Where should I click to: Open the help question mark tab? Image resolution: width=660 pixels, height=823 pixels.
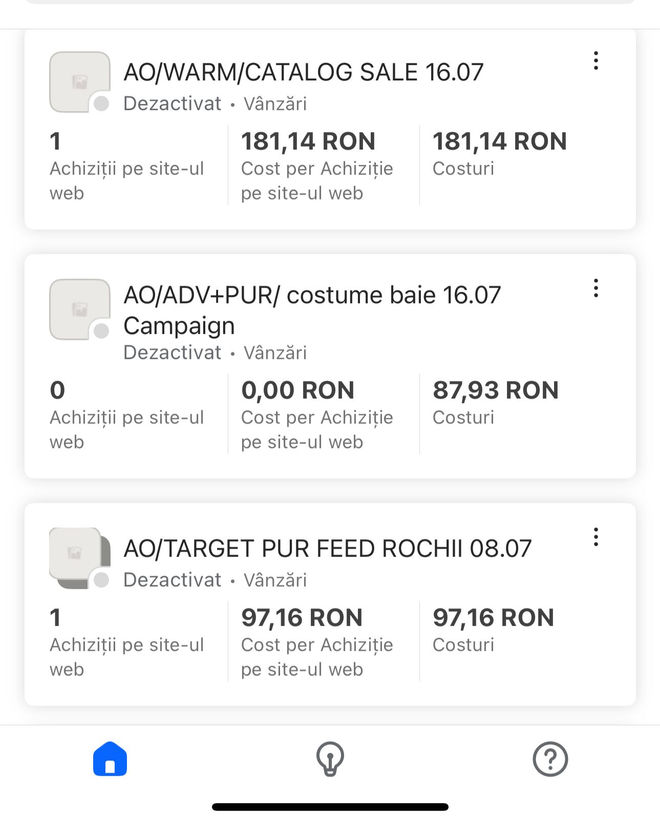click(550, 760)
